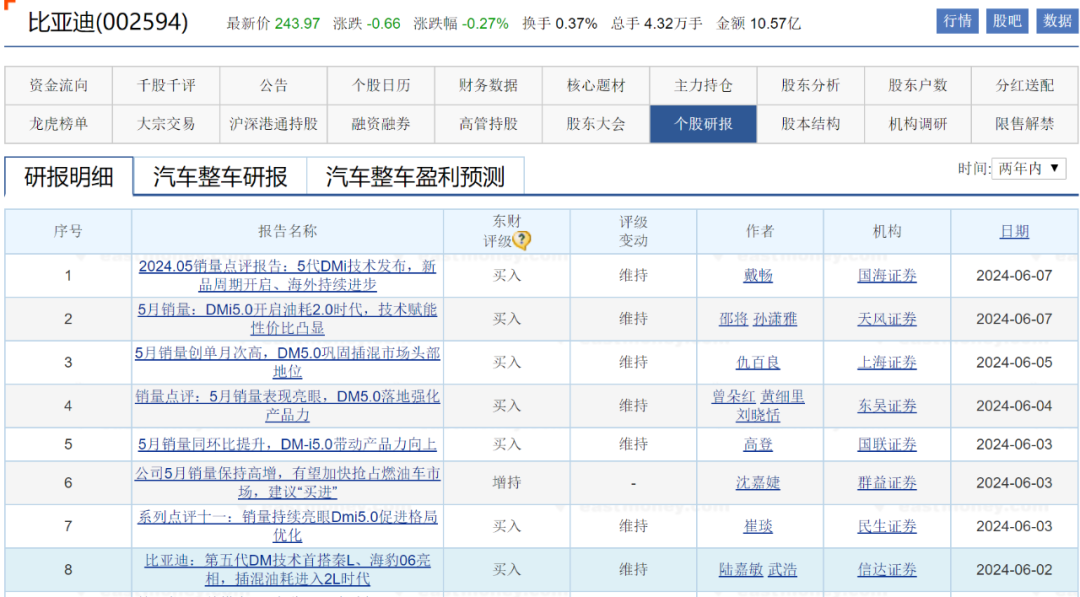Click author link 孙潇雅
The image size is (1080, 597).
tap(775, 319)
